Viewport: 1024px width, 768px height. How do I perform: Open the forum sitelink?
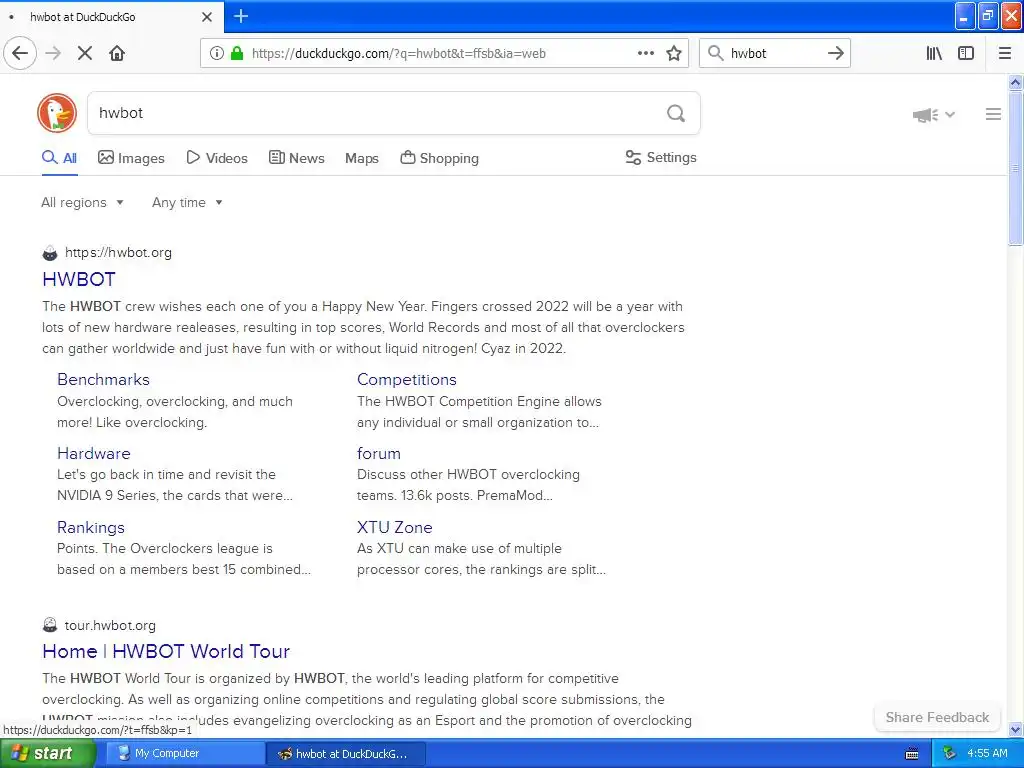379,453
